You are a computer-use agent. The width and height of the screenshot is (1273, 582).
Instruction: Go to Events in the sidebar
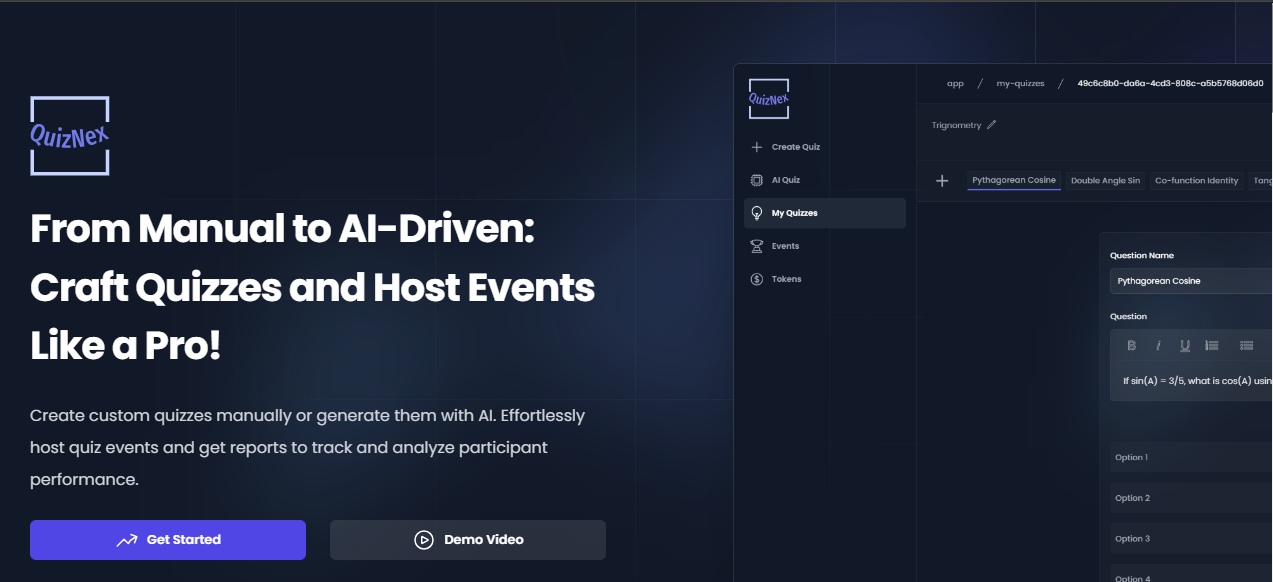[785, 246]
